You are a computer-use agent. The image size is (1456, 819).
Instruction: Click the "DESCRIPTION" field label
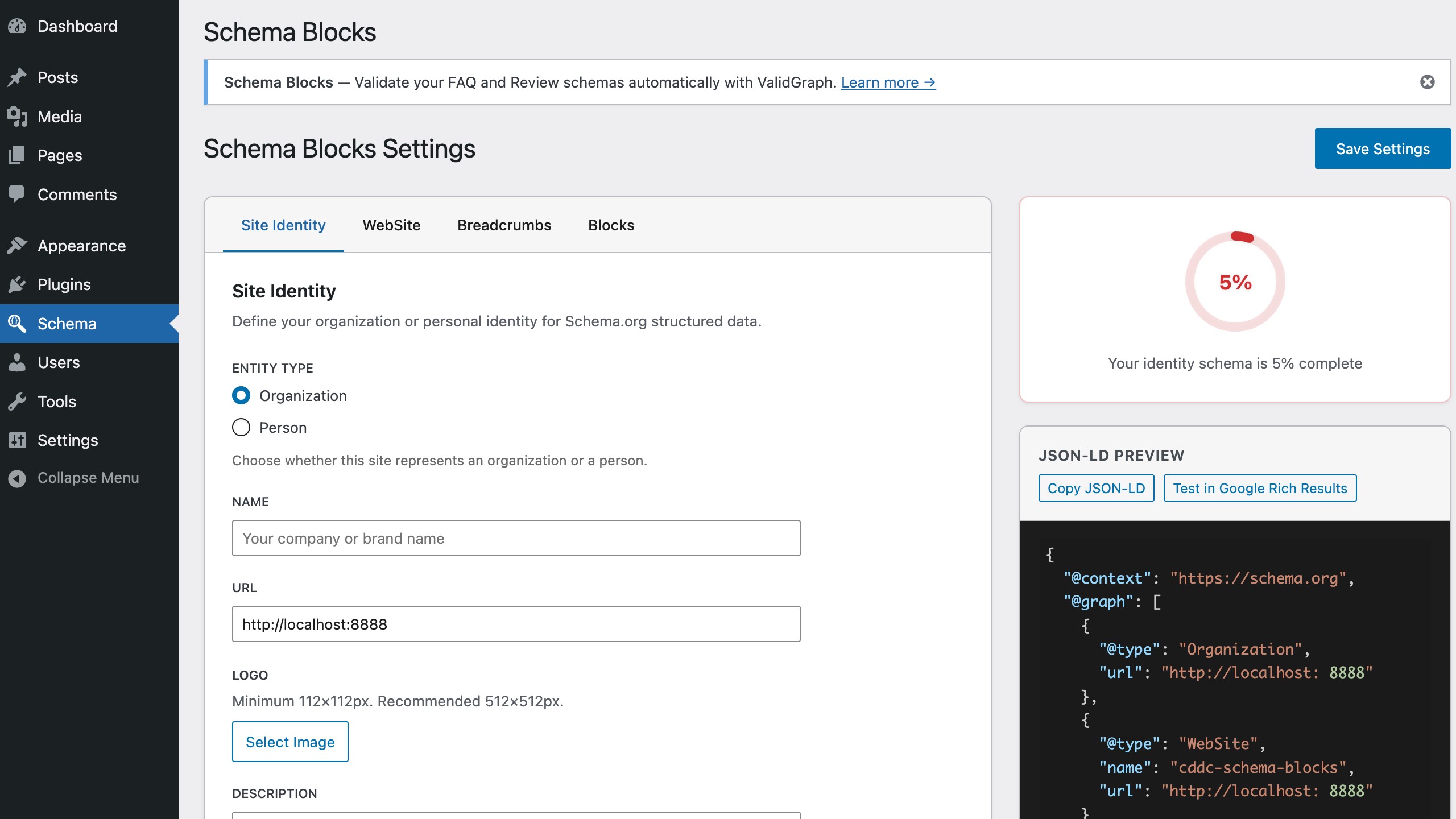(x=275, y=793)
